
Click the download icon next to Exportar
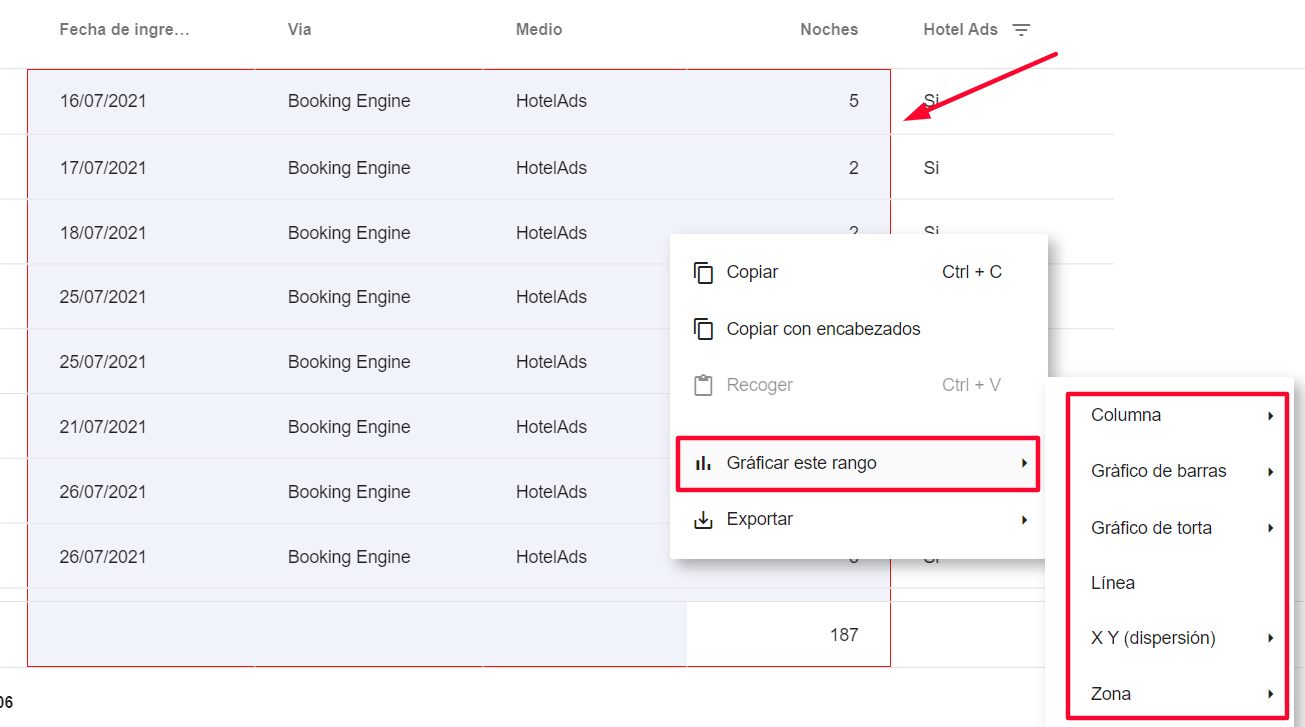[x=704, y=520]
